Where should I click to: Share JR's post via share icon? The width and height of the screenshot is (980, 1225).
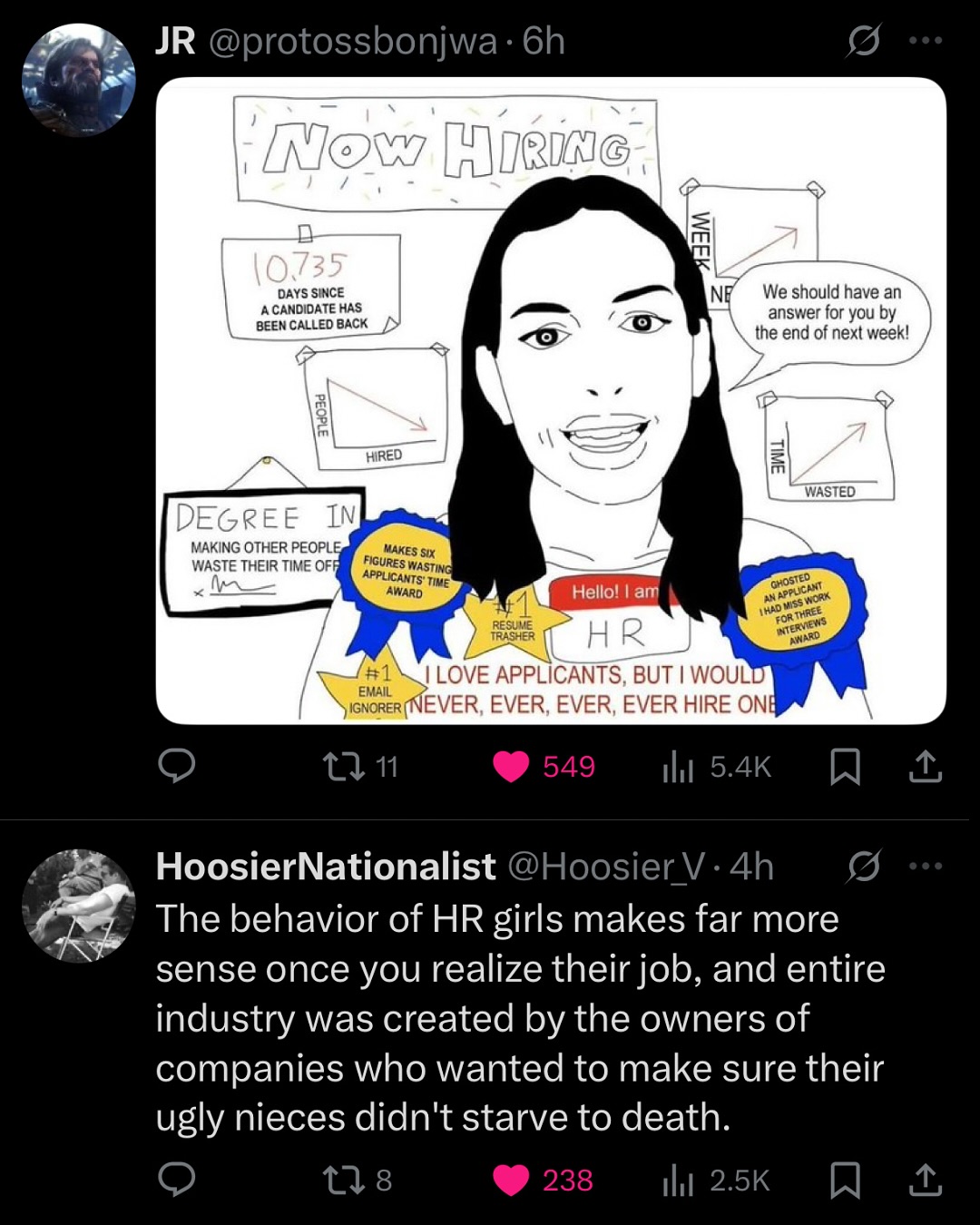925,767
